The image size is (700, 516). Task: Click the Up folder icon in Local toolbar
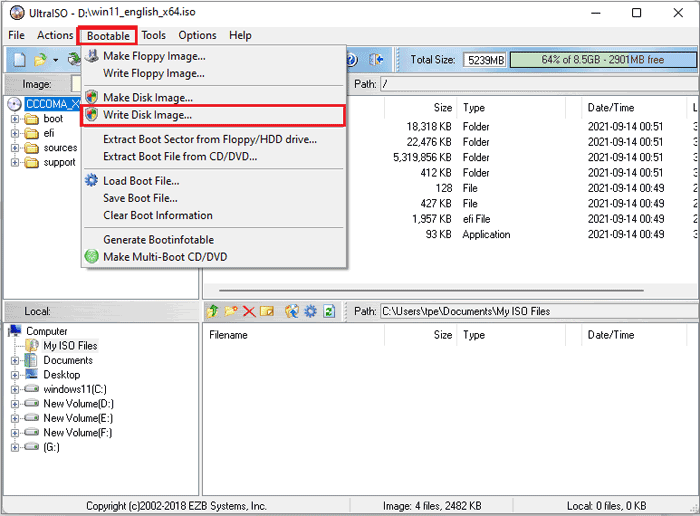pos(213,311)
